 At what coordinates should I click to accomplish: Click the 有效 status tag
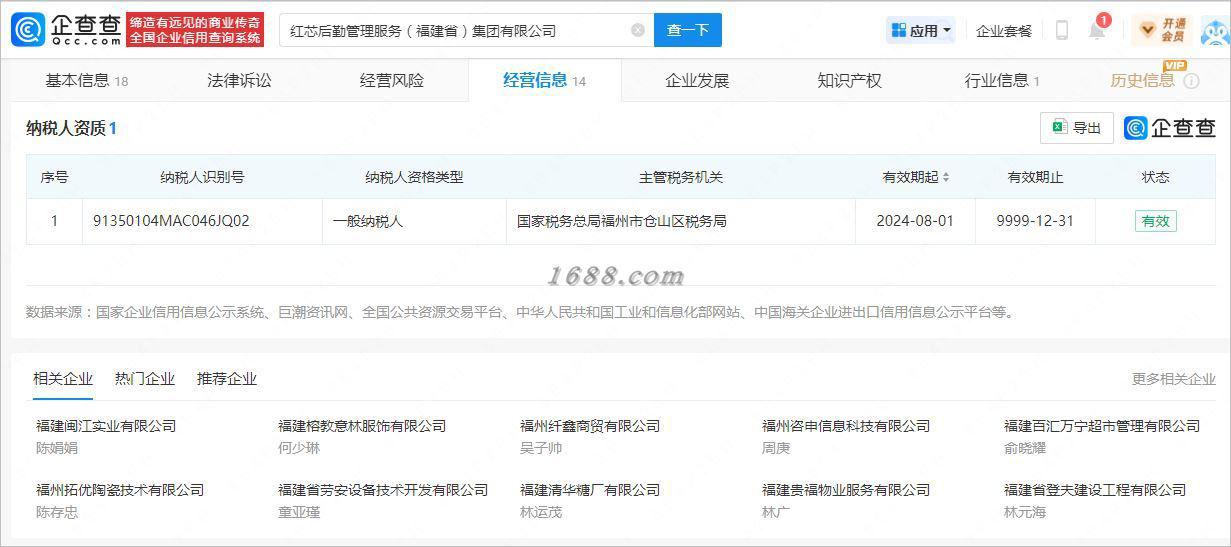tap(1155, 221)
